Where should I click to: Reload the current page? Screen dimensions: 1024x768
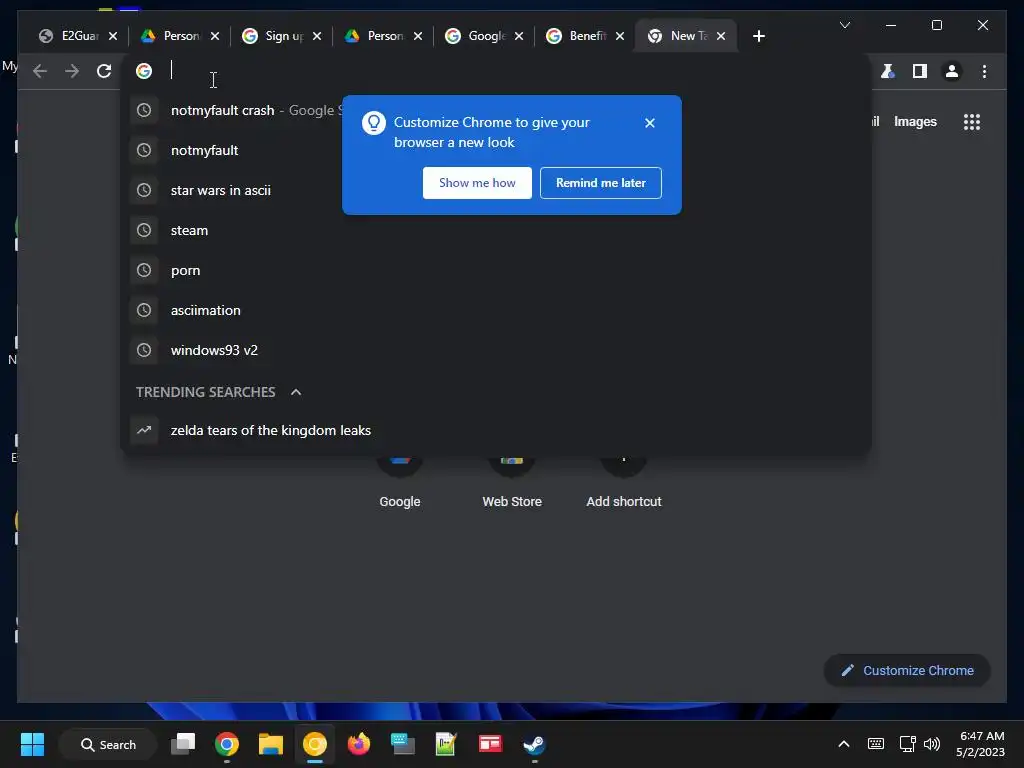click(104, 71)
